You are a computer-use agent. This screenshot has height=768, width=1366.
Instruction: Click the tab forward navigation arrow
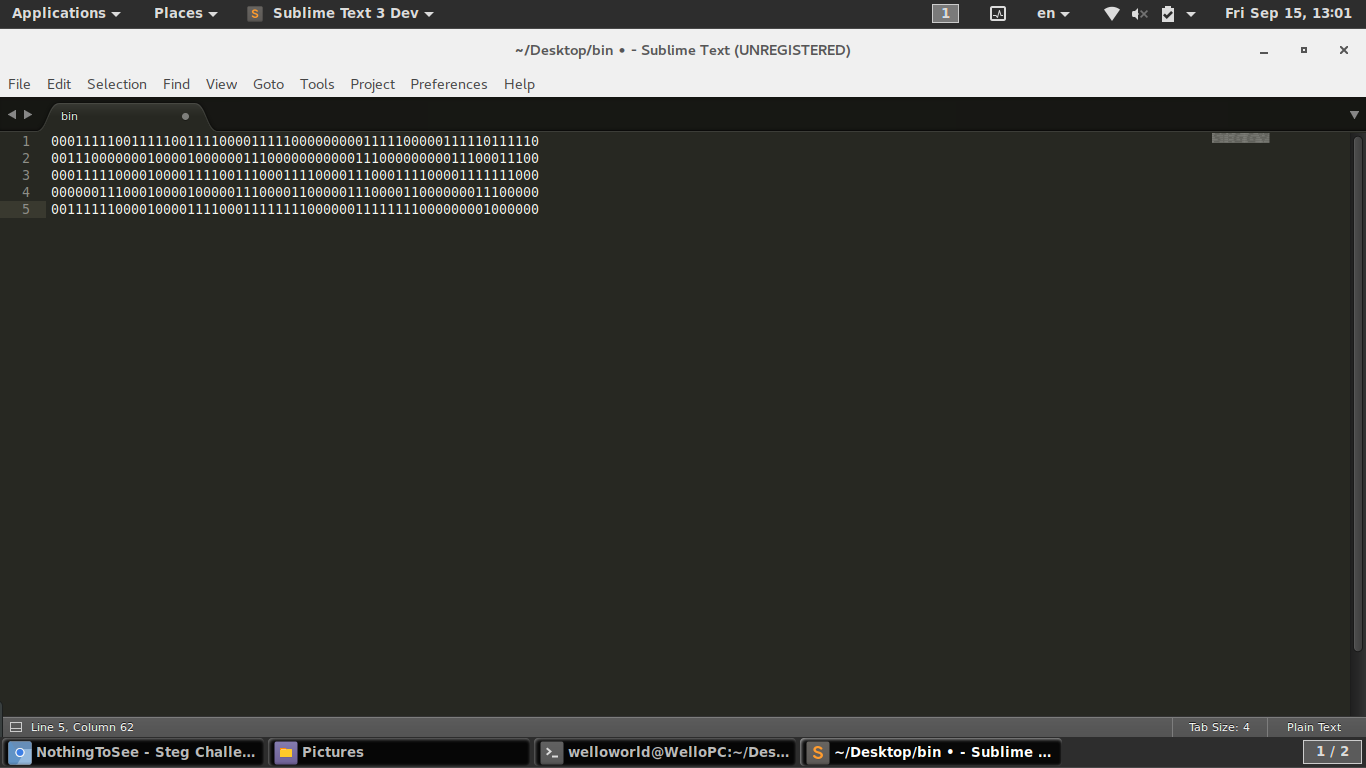[28, 115]
